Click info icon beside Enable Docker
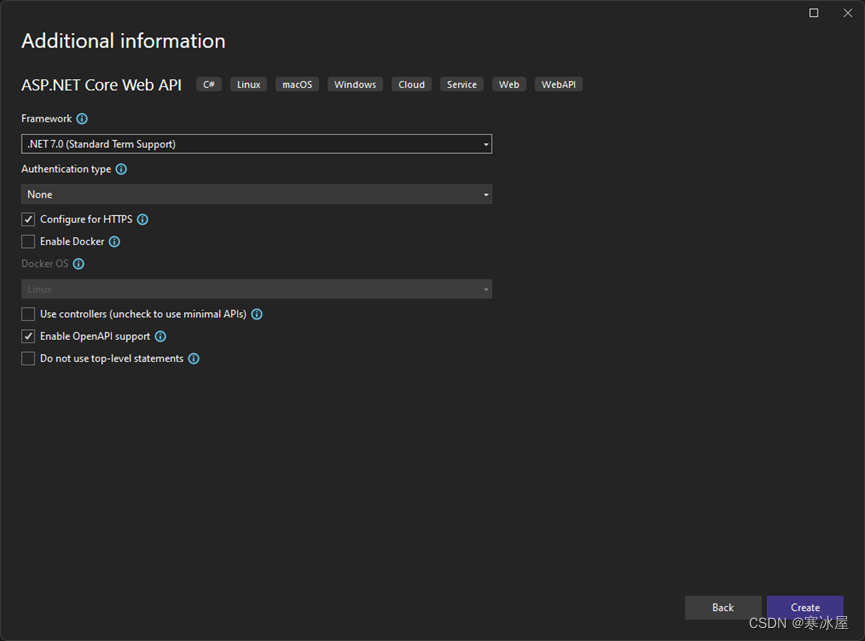Screen dimensions: 865x641 coord(114,242)
